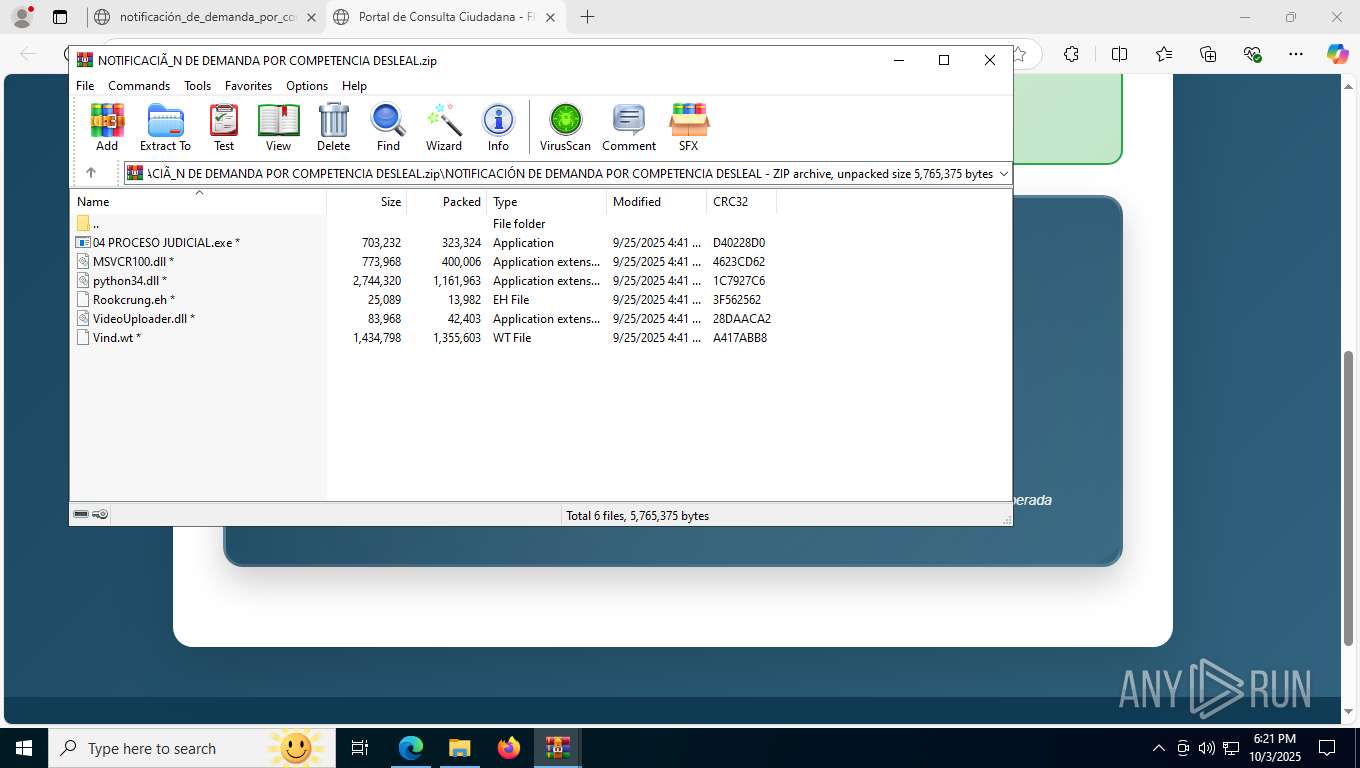Click size value 2,744,320
The height and width of the screenshot is (768, 1360).
(x=377, y=281)
